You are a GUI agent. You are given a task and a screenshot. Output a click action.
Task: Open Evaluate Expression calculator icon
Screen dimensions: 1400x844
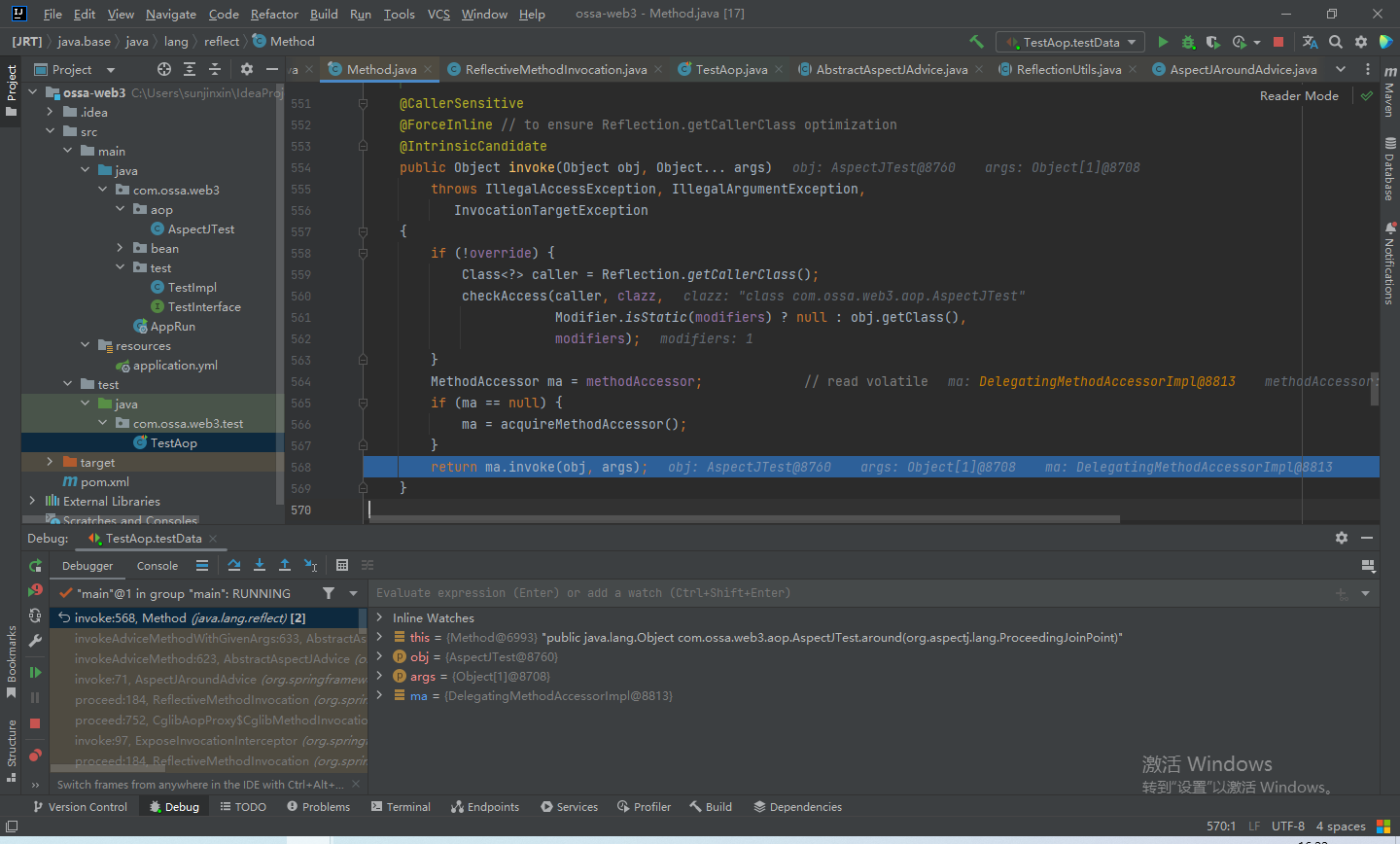[342, 565]
